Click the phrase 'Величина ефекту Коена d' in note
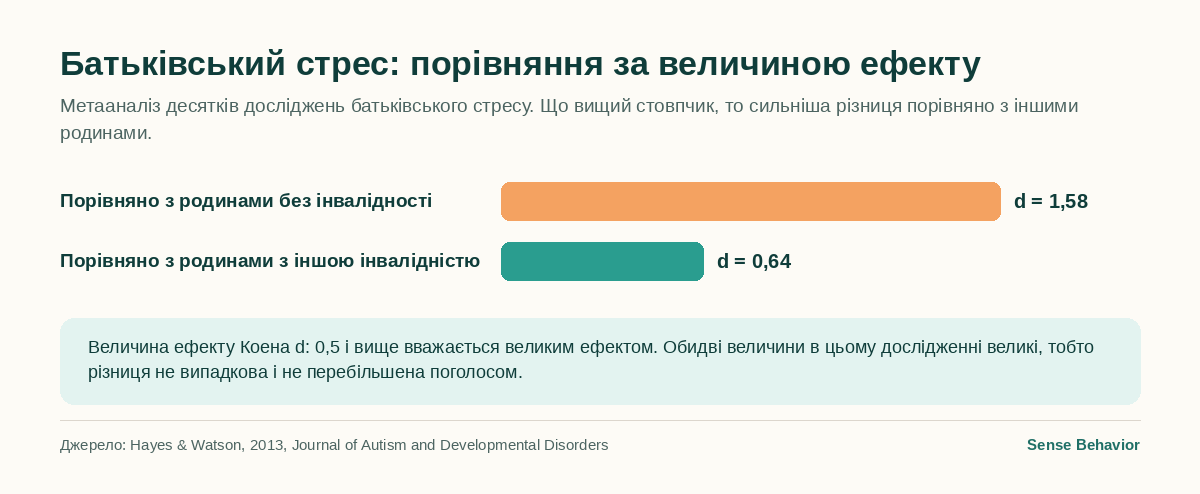Viewport: 1200px width, 494px height. tap(198, 347)
